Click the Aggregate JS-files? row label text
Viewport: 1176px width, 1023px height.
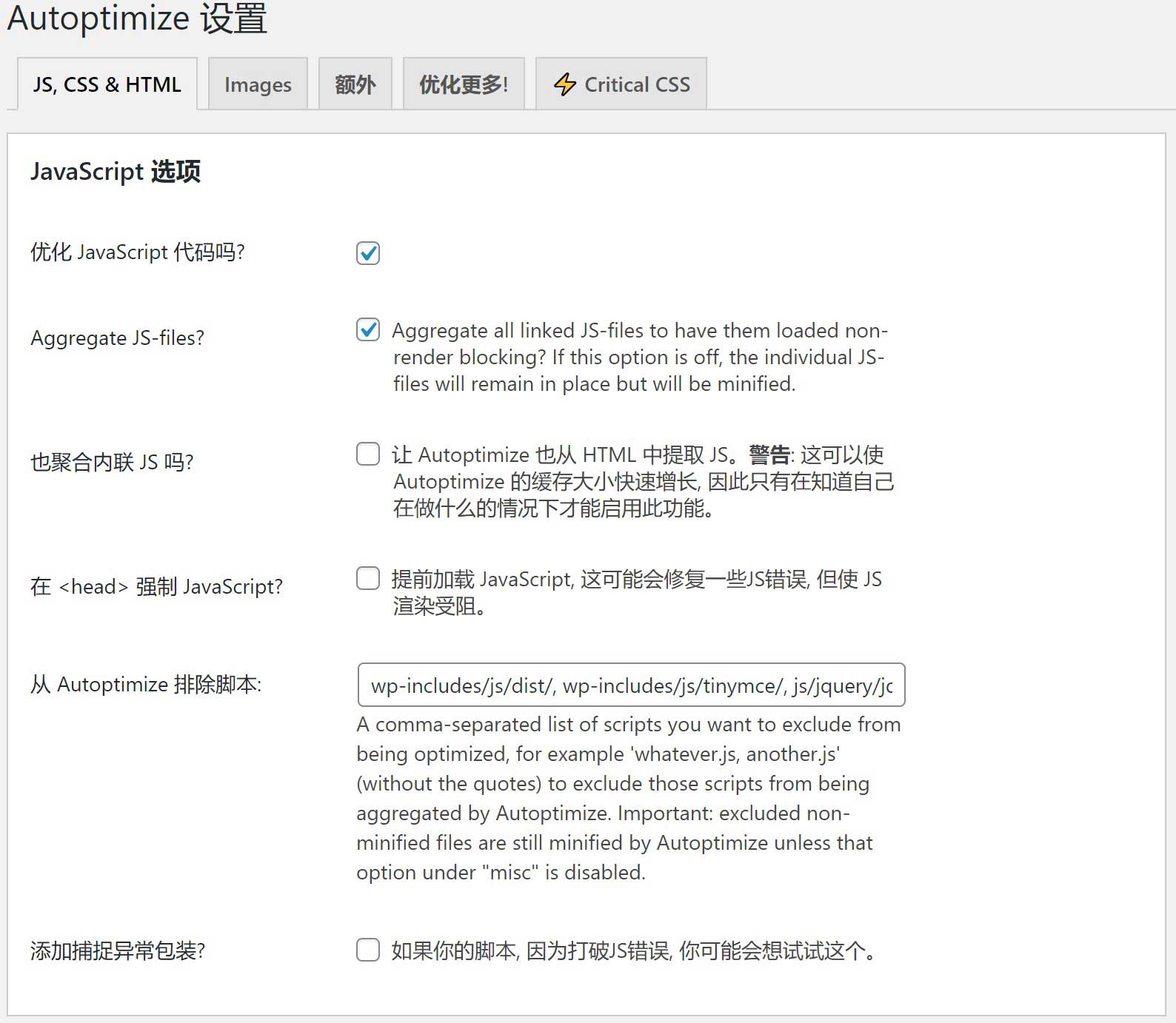point(118,338)
